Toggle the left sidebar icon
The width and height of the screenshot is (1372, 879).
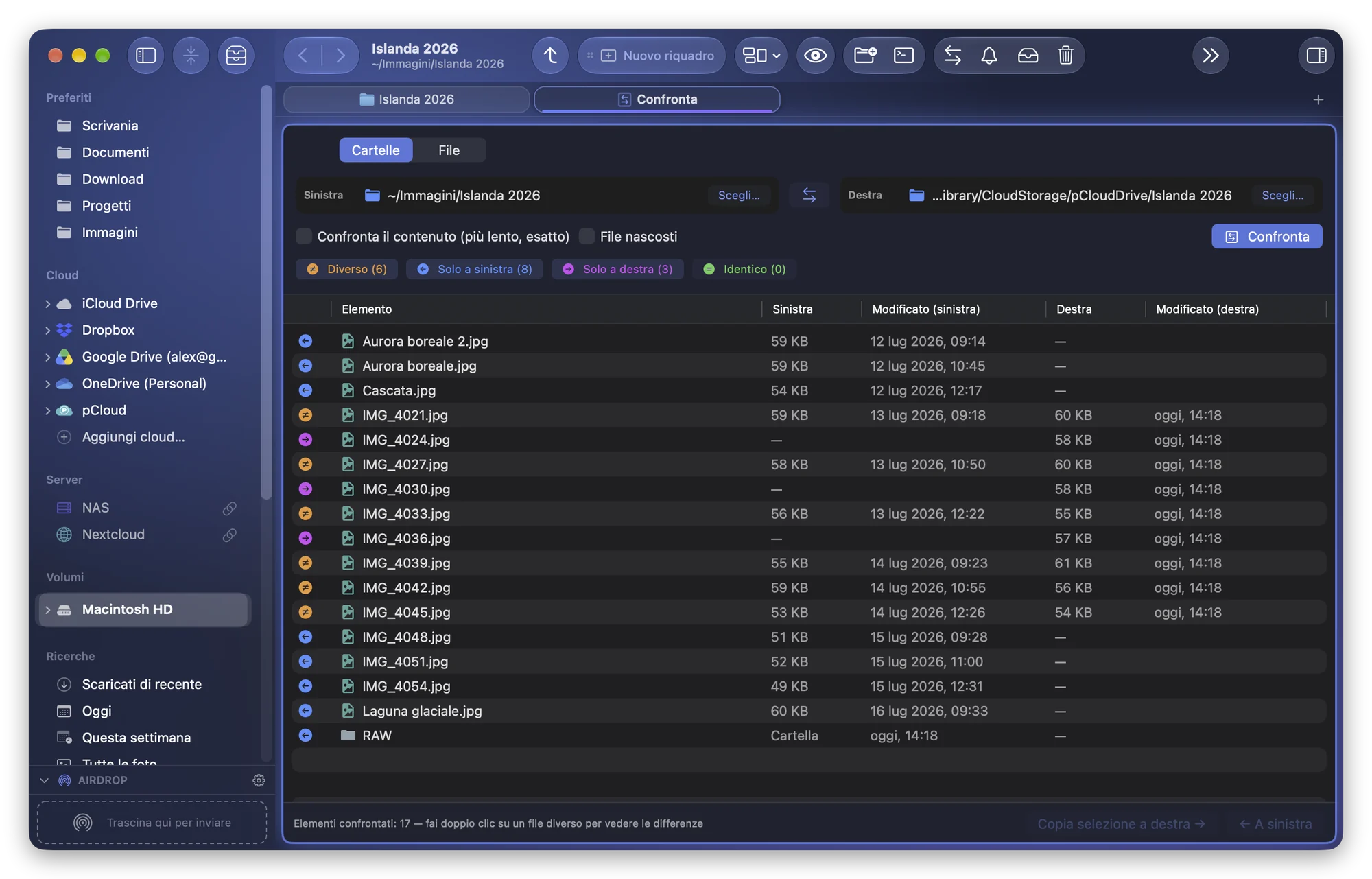click(145, 56)
